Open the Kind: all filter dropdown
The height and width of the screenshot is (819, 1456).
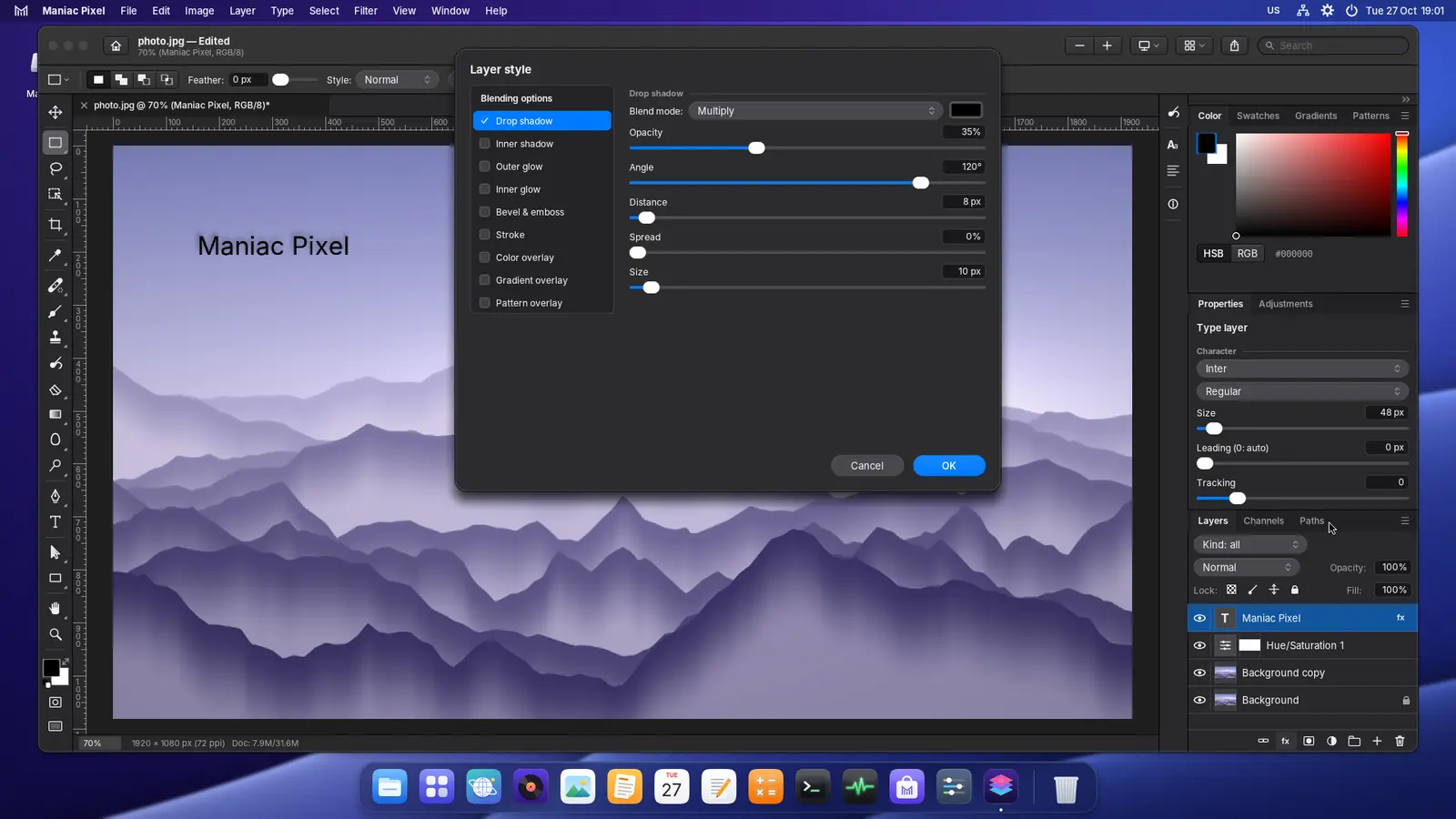coord(1250,544)
